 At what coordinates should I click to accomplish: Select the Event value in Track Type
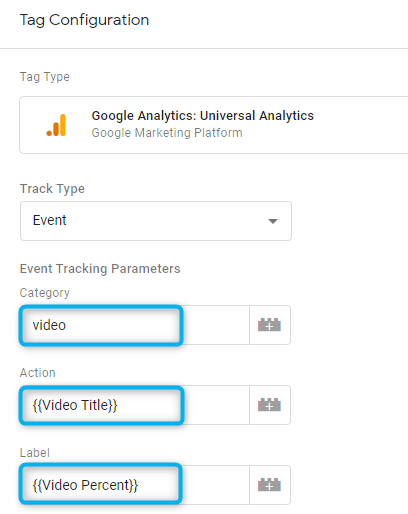click(50, 220)
